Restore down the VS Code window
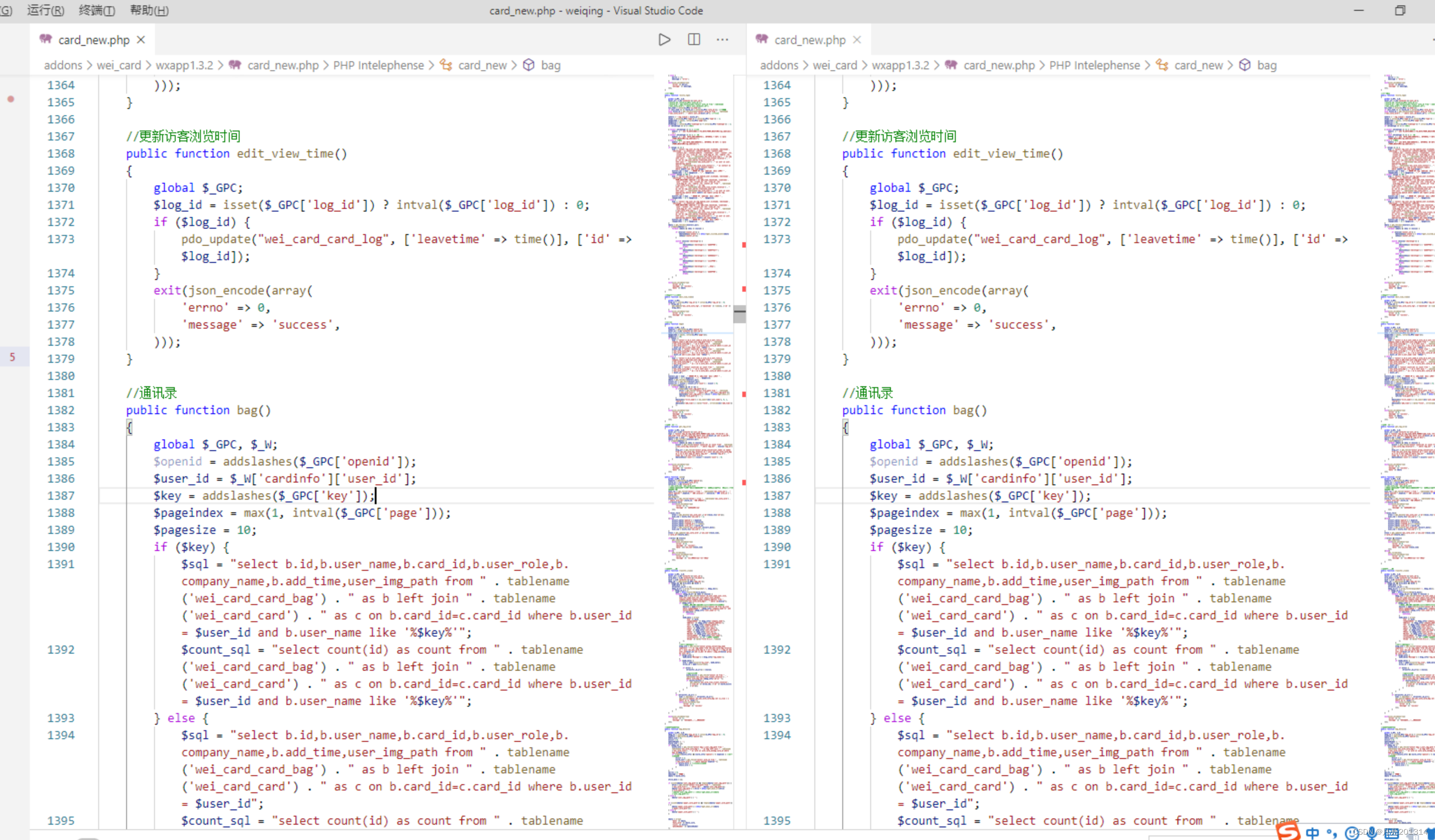Image resolution: width=1435 pixels, height=840 pixels. (1400, 10)
